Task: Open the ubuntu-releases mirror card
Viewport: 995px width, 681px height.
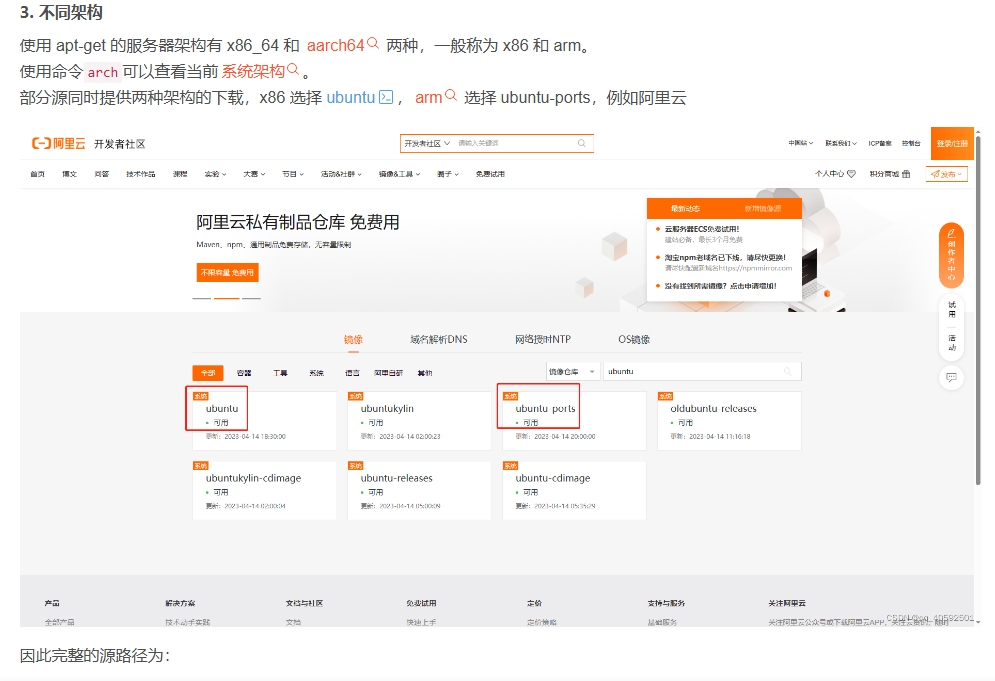Action: tap(419, 491)
